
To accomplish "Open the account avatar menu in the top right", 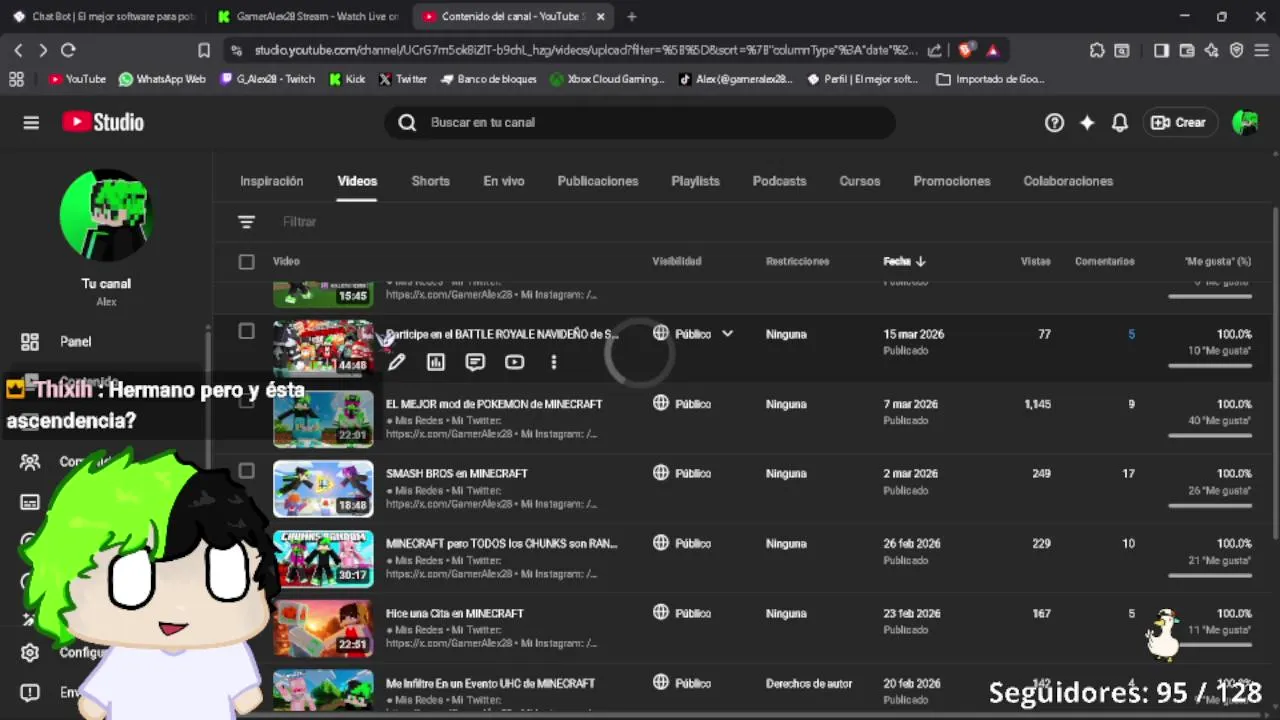I will (x=1245, y=122).
